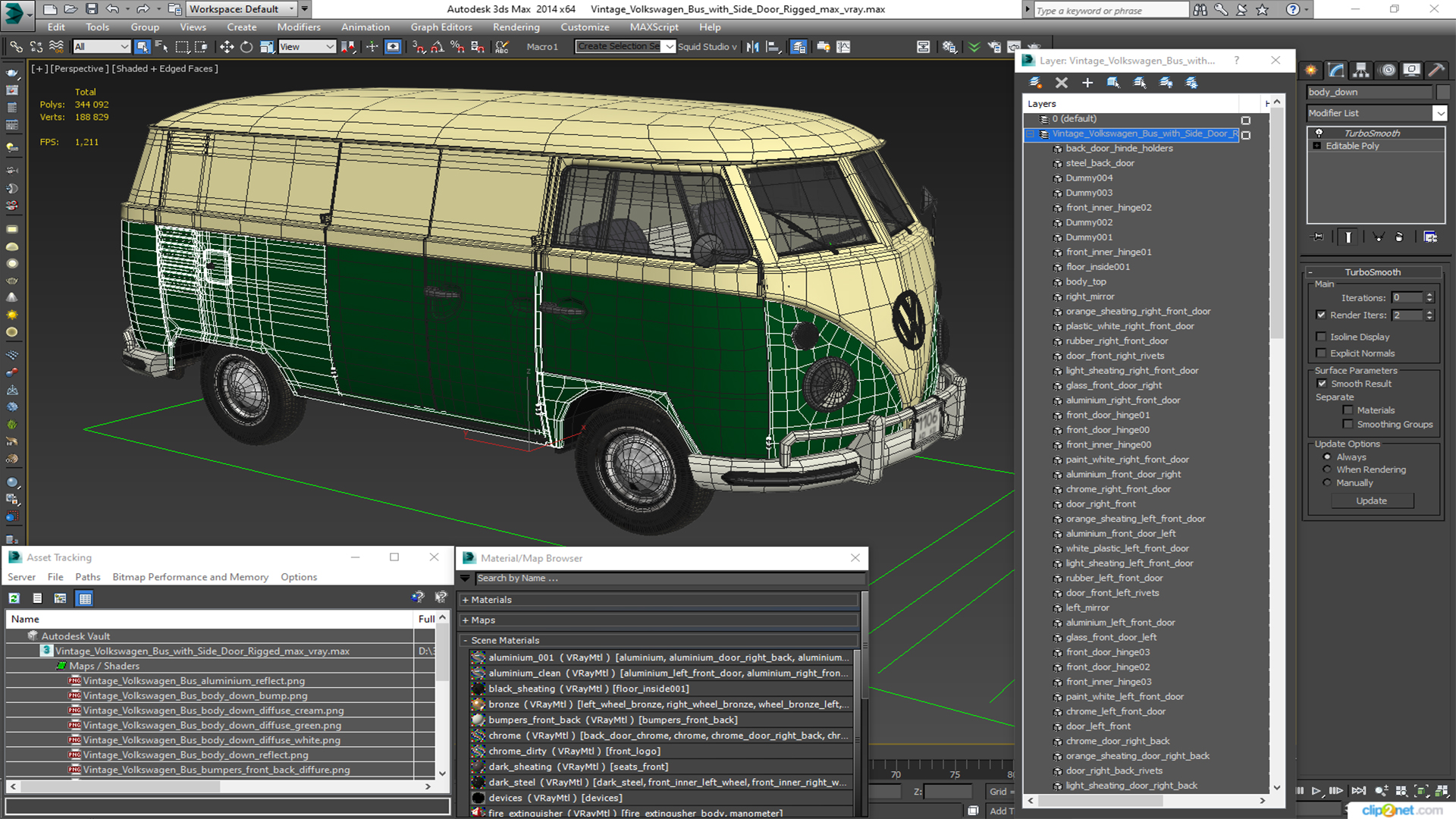Expand Maps group in Material Browser

[465, 620]
